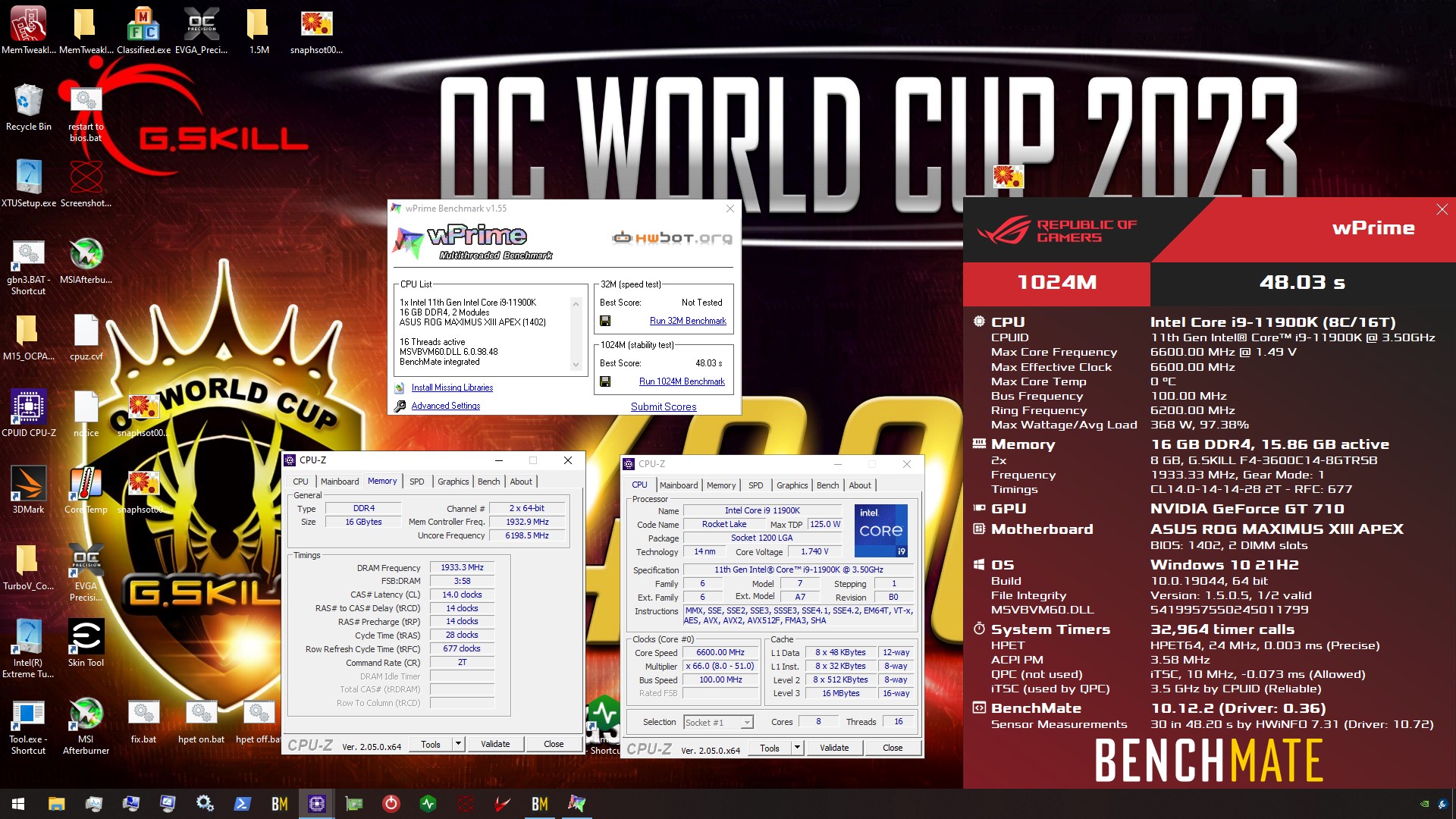Screen dimensions: 1456x819
Task: Click Install Missing Libraries link
Action: click(x=452, y=388)
